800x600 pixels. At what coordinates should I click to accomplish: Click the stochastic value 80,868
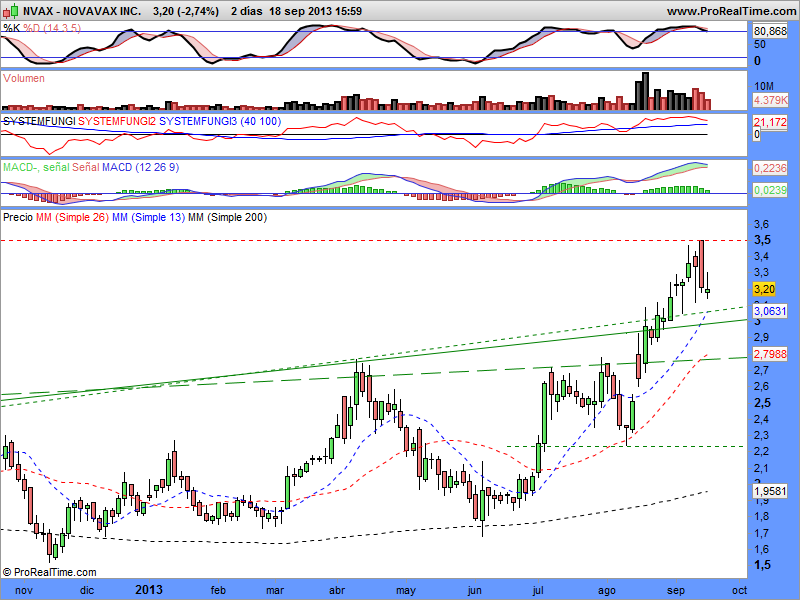[x=770, y=31]
